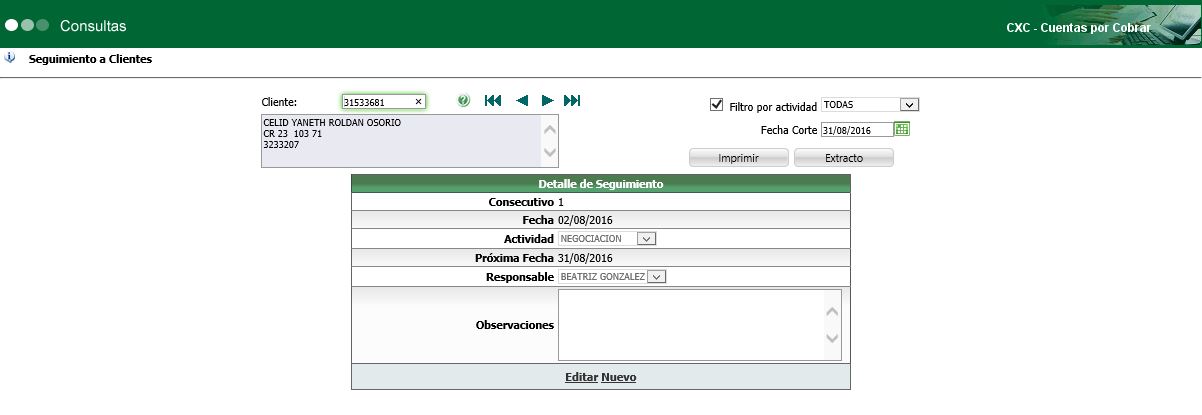Click the Fecha value 02/08/2016
This screenshot has height=415, width=1202.
coord(585,220)
